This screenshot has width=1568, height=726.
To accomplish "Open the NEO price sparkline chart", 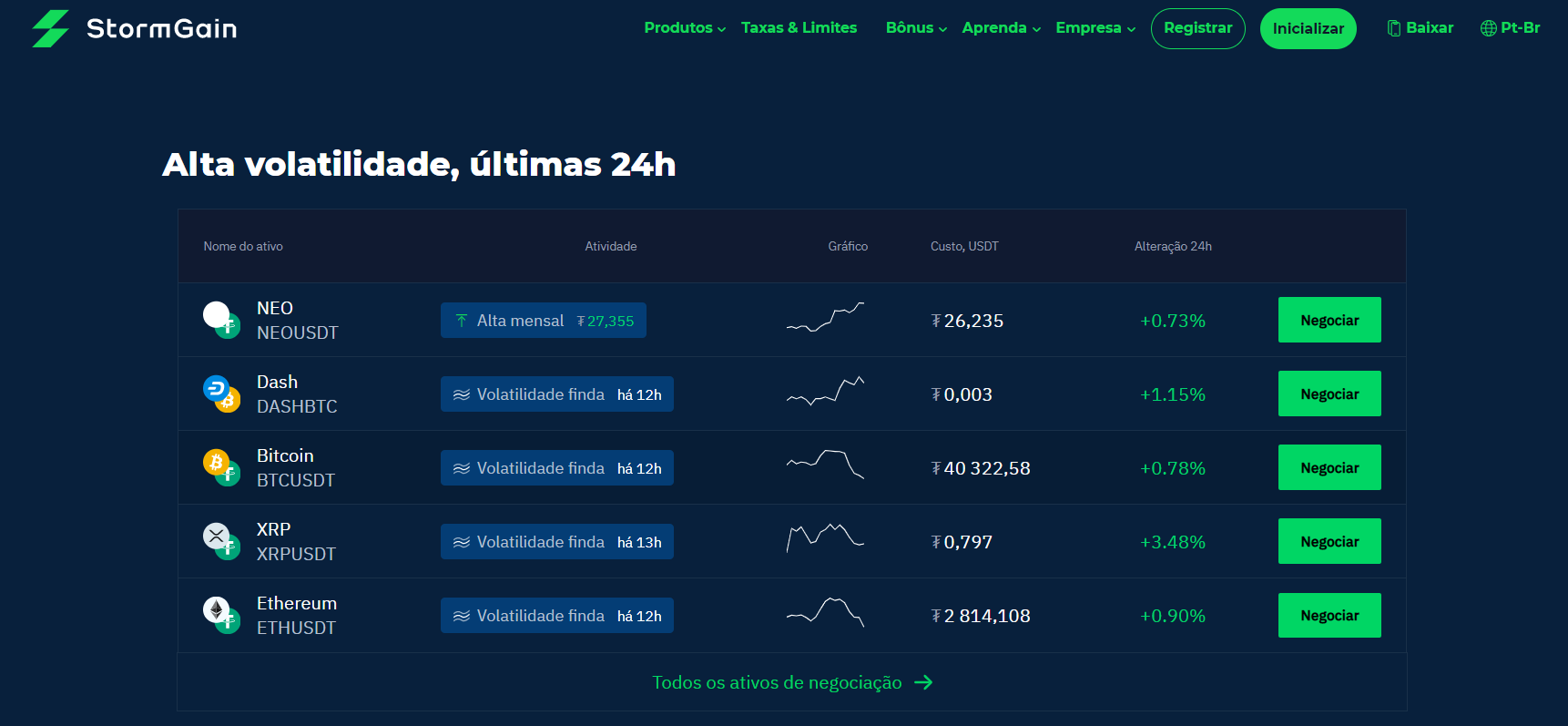I will click(825, 317).
